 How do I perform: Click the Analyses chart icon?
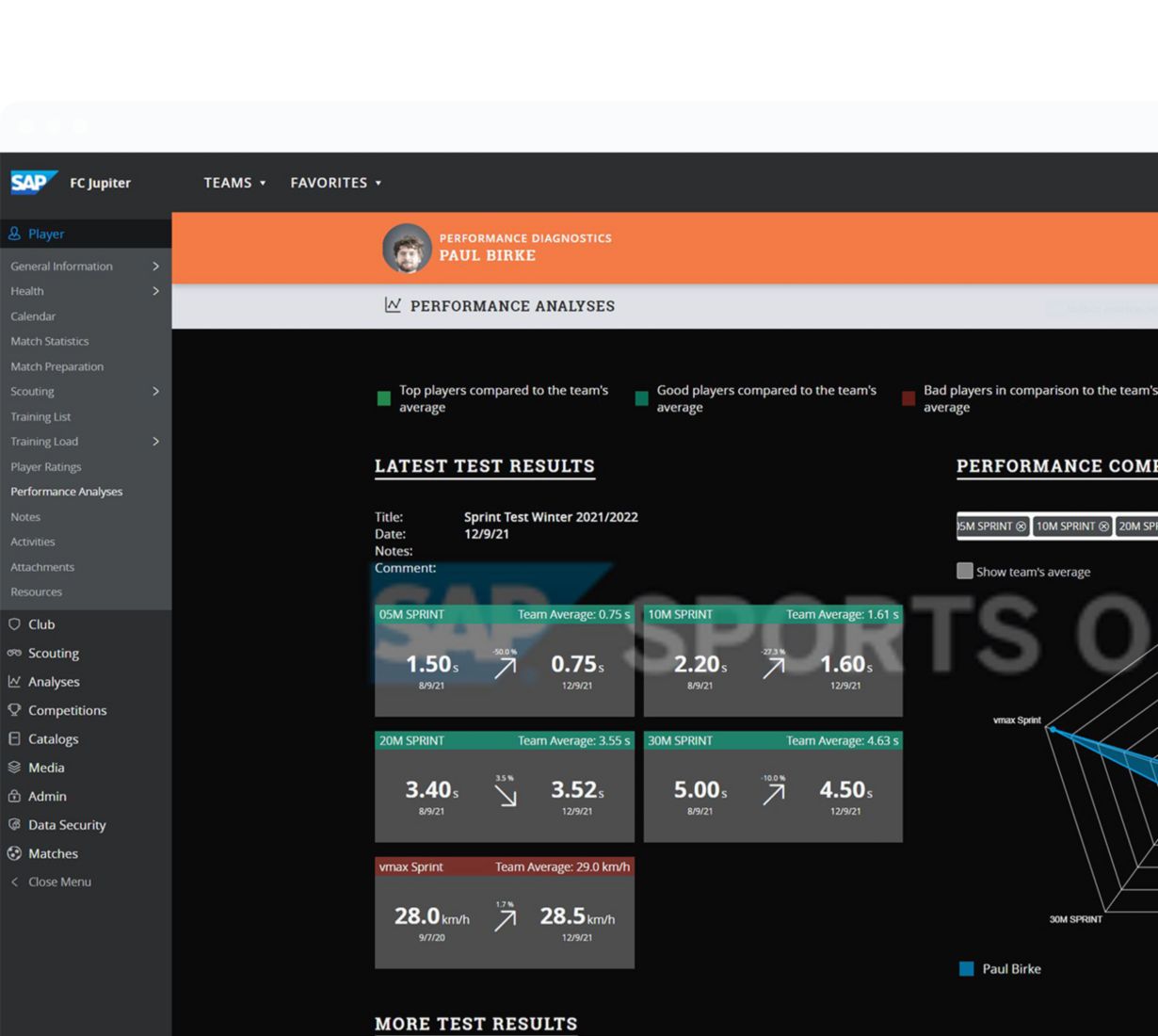[x=14, y=681]
